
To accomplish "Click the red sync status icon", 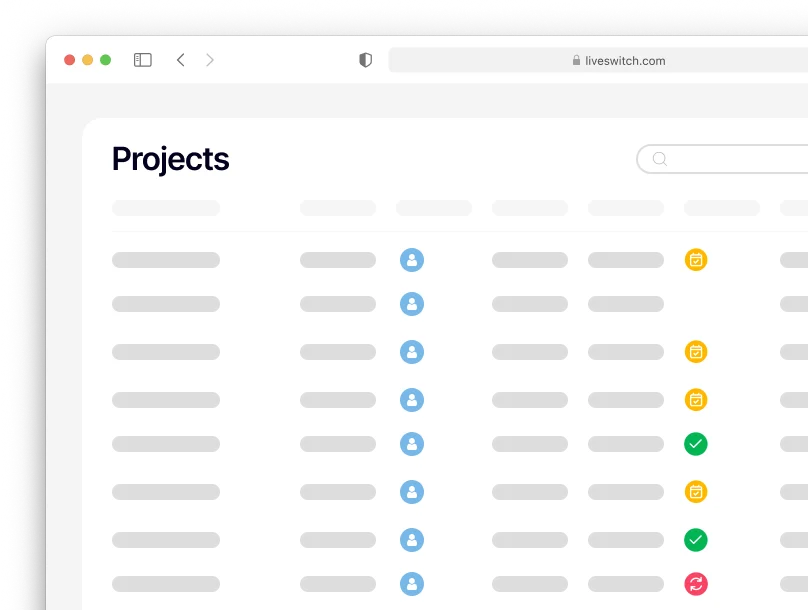I will pos(696,584).
